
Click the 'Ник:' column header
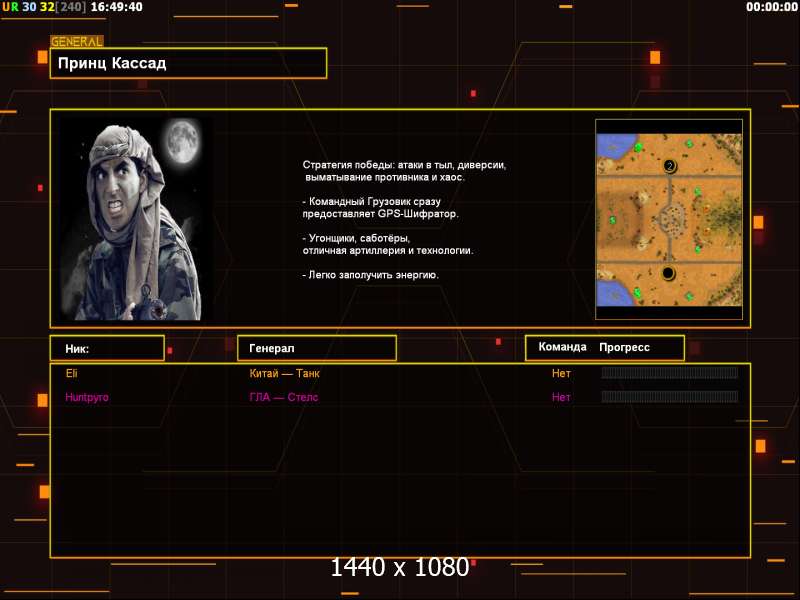(107, 348)
